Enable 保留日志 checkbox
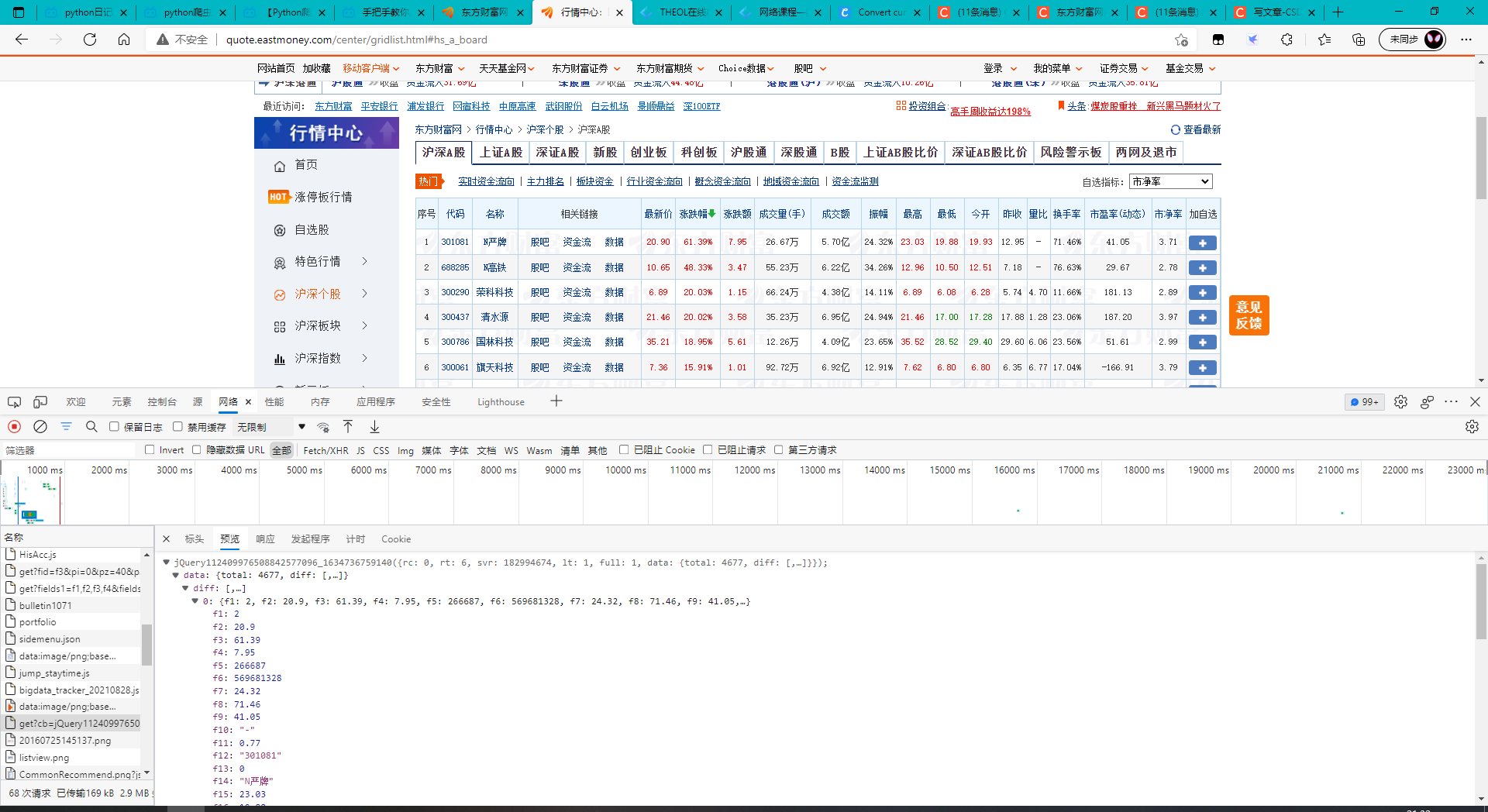The height and width of the screenshot is (812, 1488). 114,427
